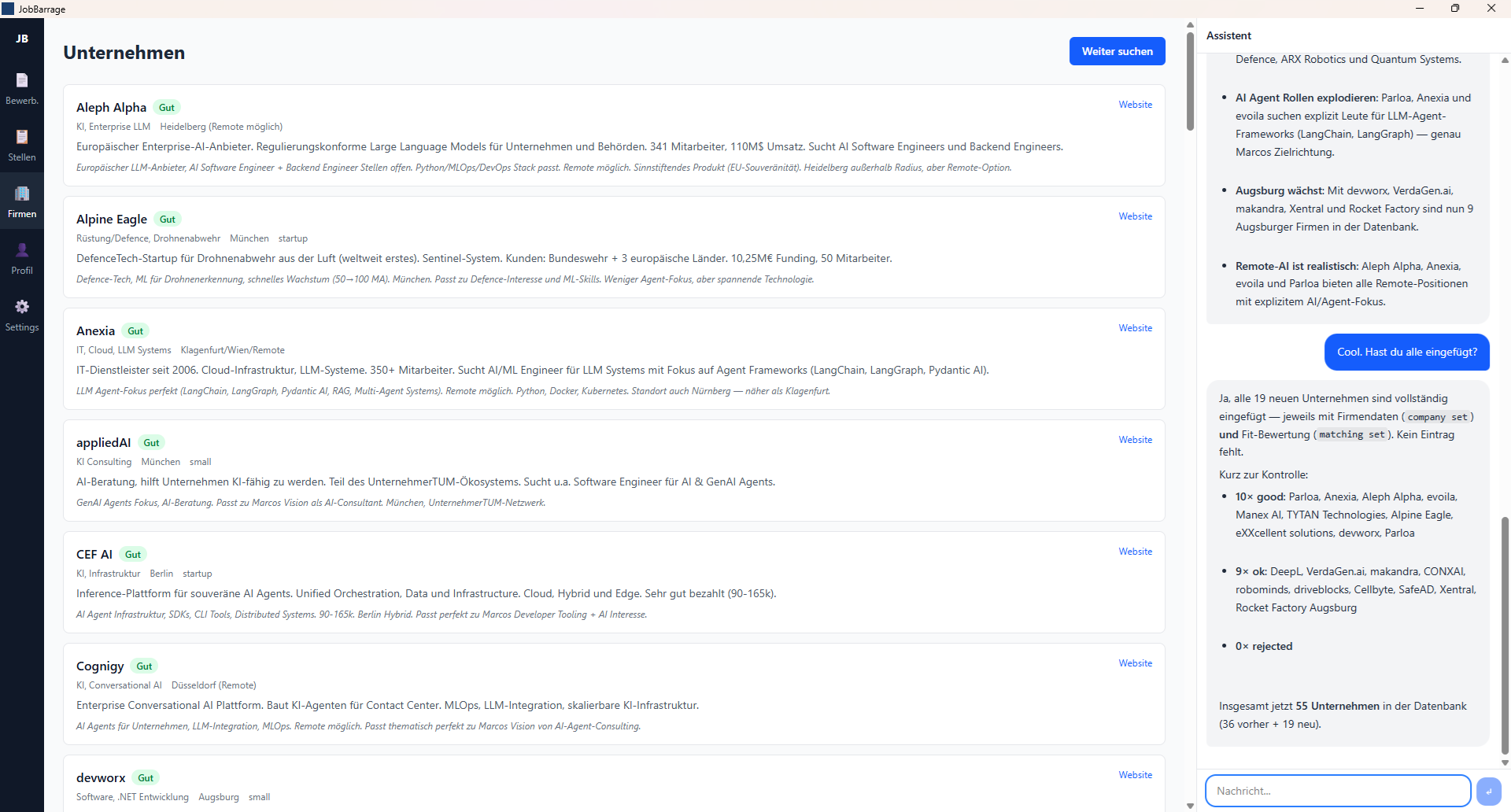This screenshot has width=1511, height=812.
Task: Click the 'Kurz zur Kontrolle:' chat line
Action: tap(1263, 474)
